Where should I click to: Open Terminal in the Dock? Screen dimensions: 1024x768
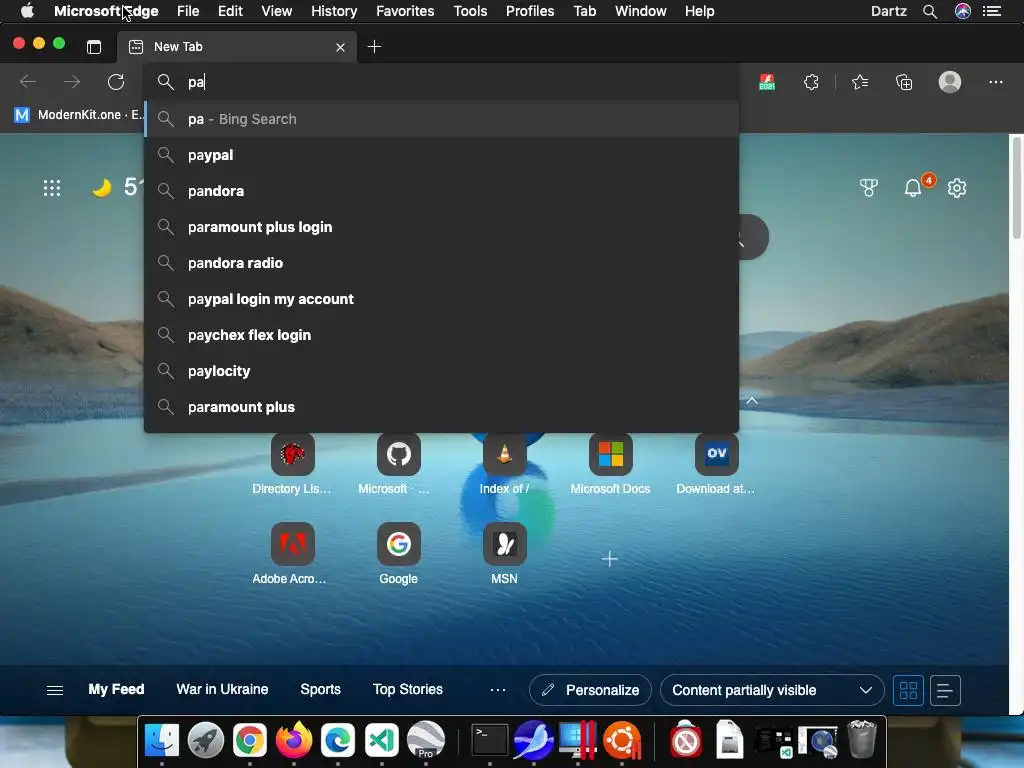(x=490, y=740)
